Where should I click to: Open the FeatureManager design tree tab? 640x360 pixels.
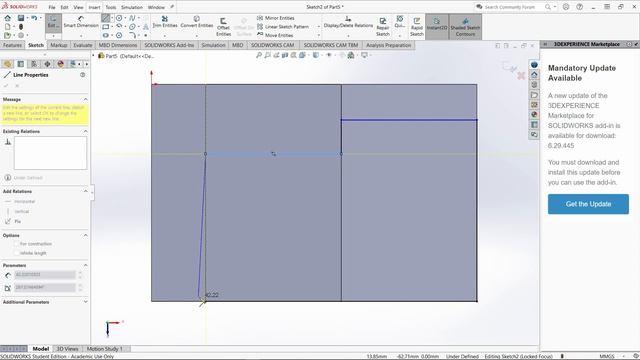point(7,64)
